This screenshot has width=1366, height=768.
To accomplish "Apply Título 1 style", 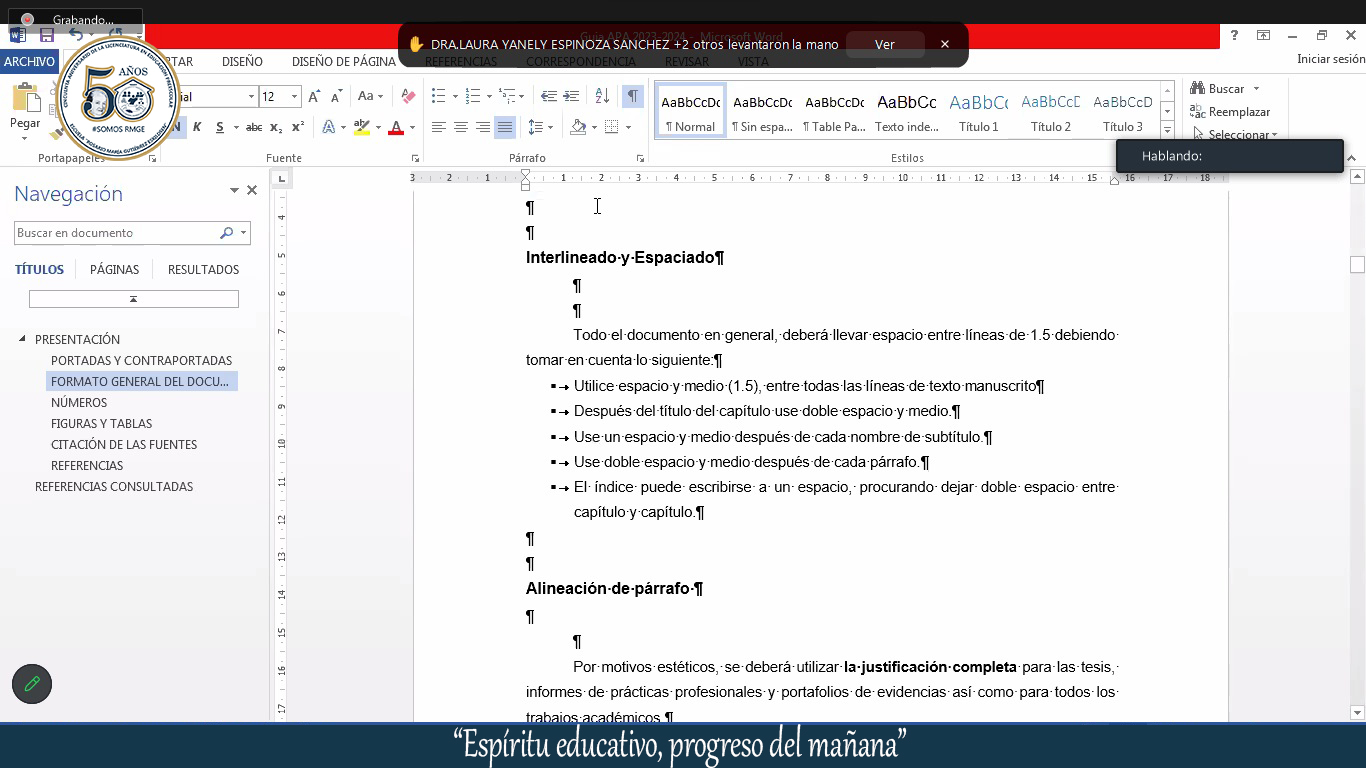I will 979,111.
